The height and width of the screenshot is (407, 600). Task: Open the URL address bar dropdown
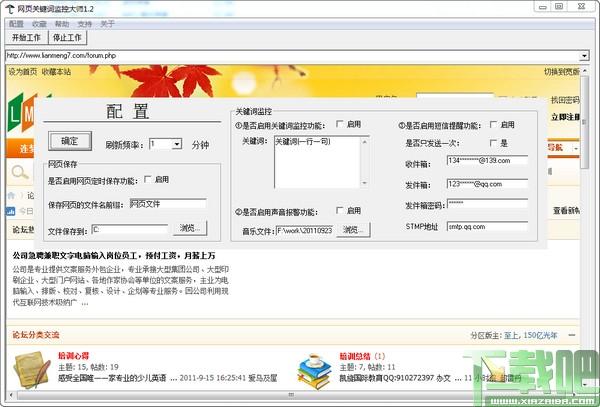coord(584,56)
